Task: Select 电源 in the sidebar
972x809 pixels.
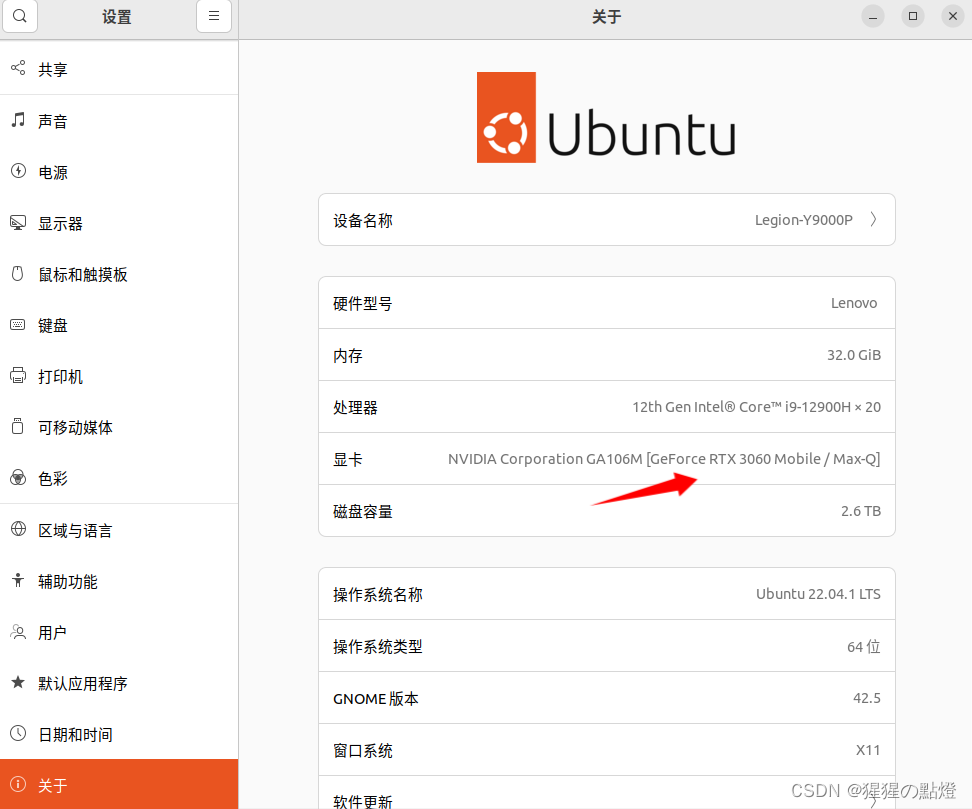Action: click(x=119, y=172)
